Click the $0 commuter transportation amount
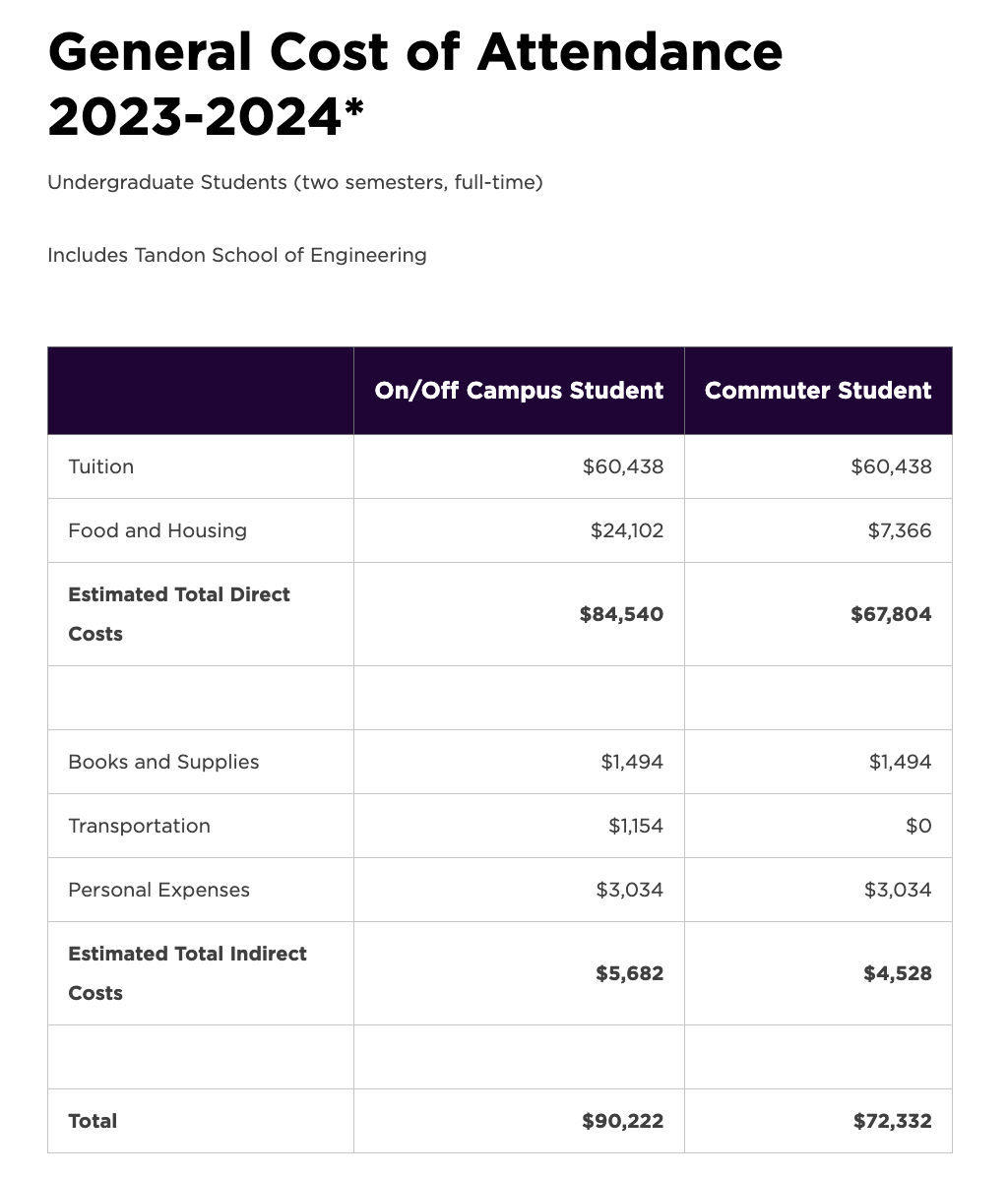 coord(918,826)
